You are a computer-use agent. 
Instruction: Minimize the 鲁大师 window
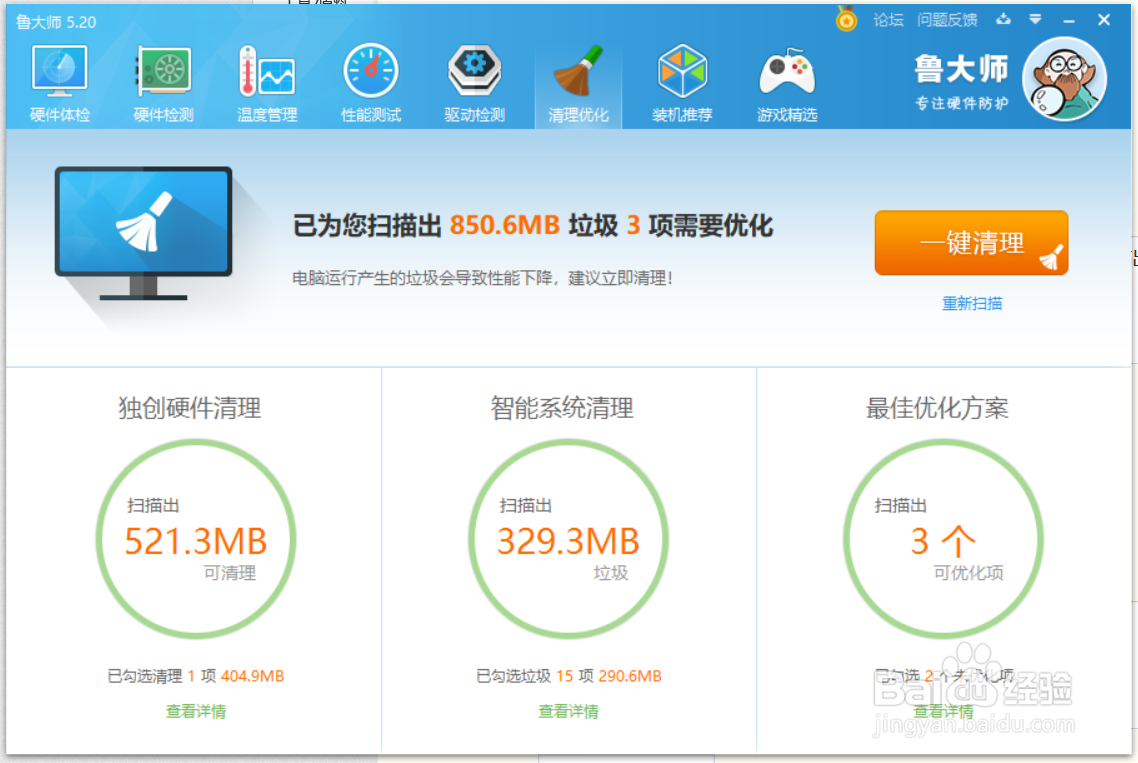point(1069,21)
